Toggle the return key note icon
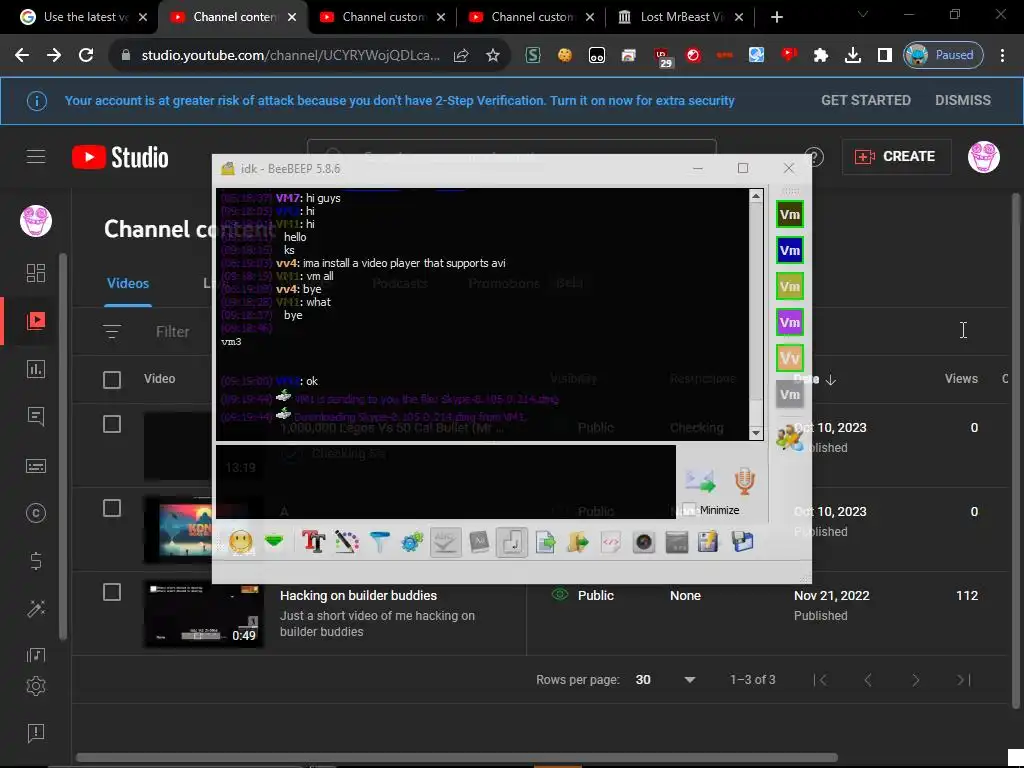This screenshot has width=1024, height=768. 511,541
